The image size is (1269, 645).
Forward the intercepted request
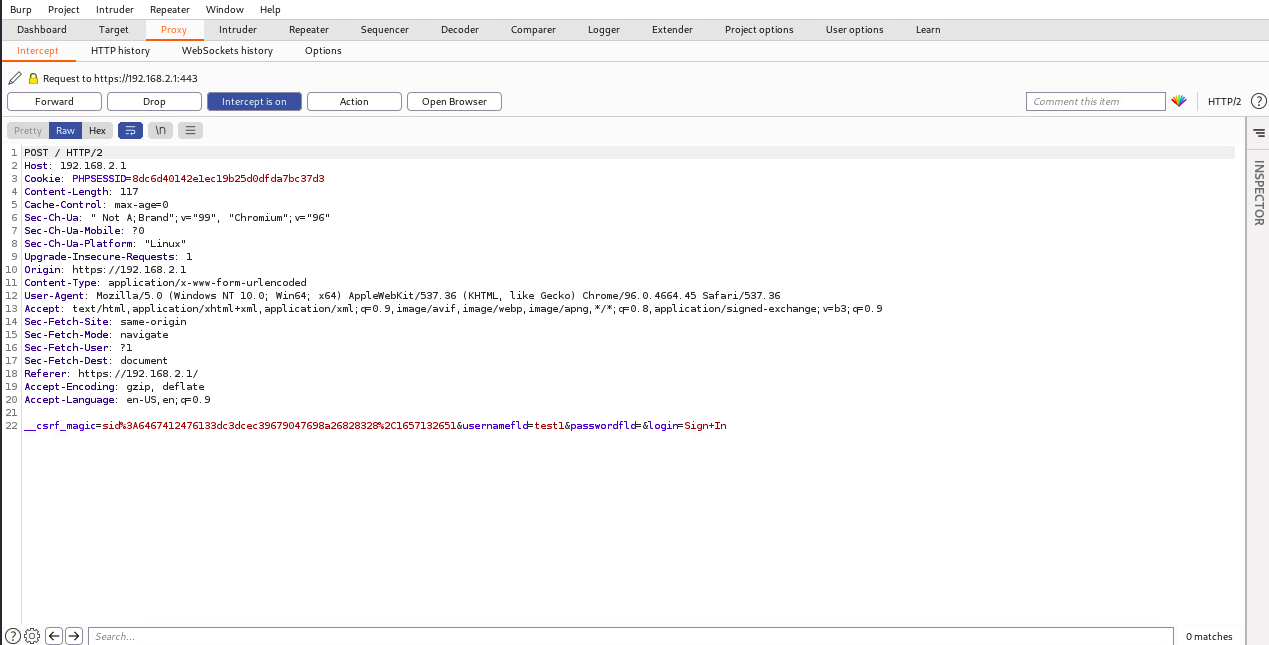pos(54,101)
